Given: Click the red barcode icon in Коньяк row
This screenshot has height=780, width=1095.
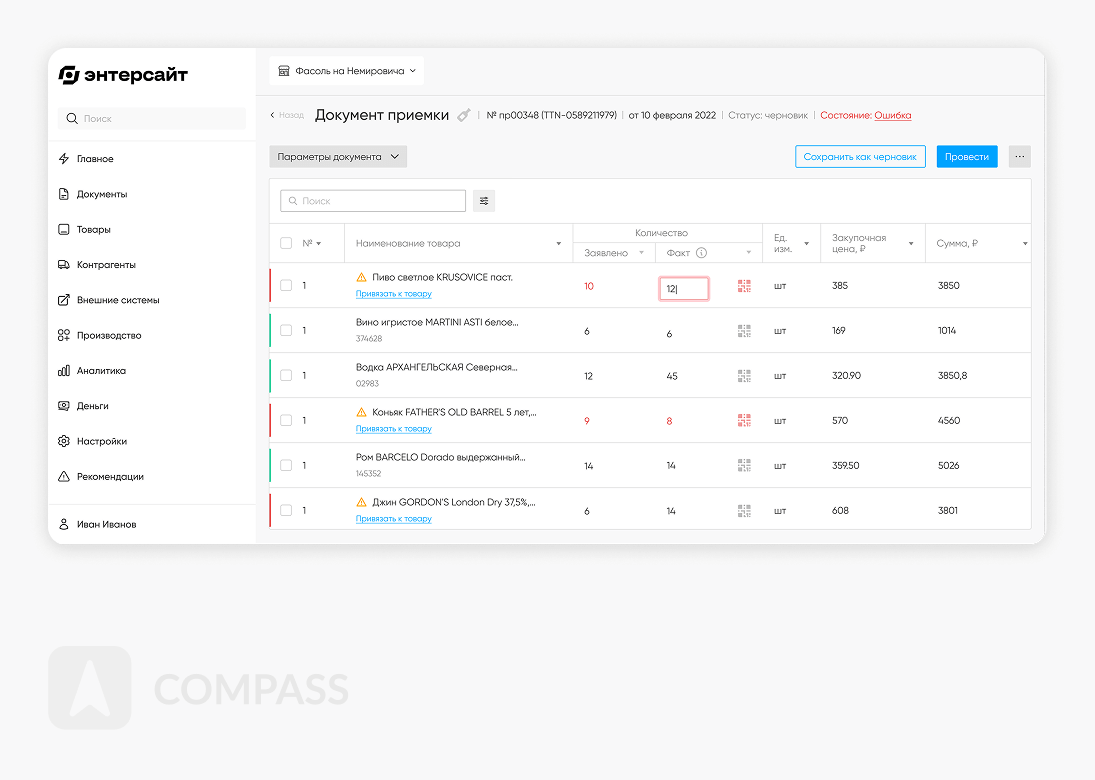Looking at the screenshot, I should point(744,421).
